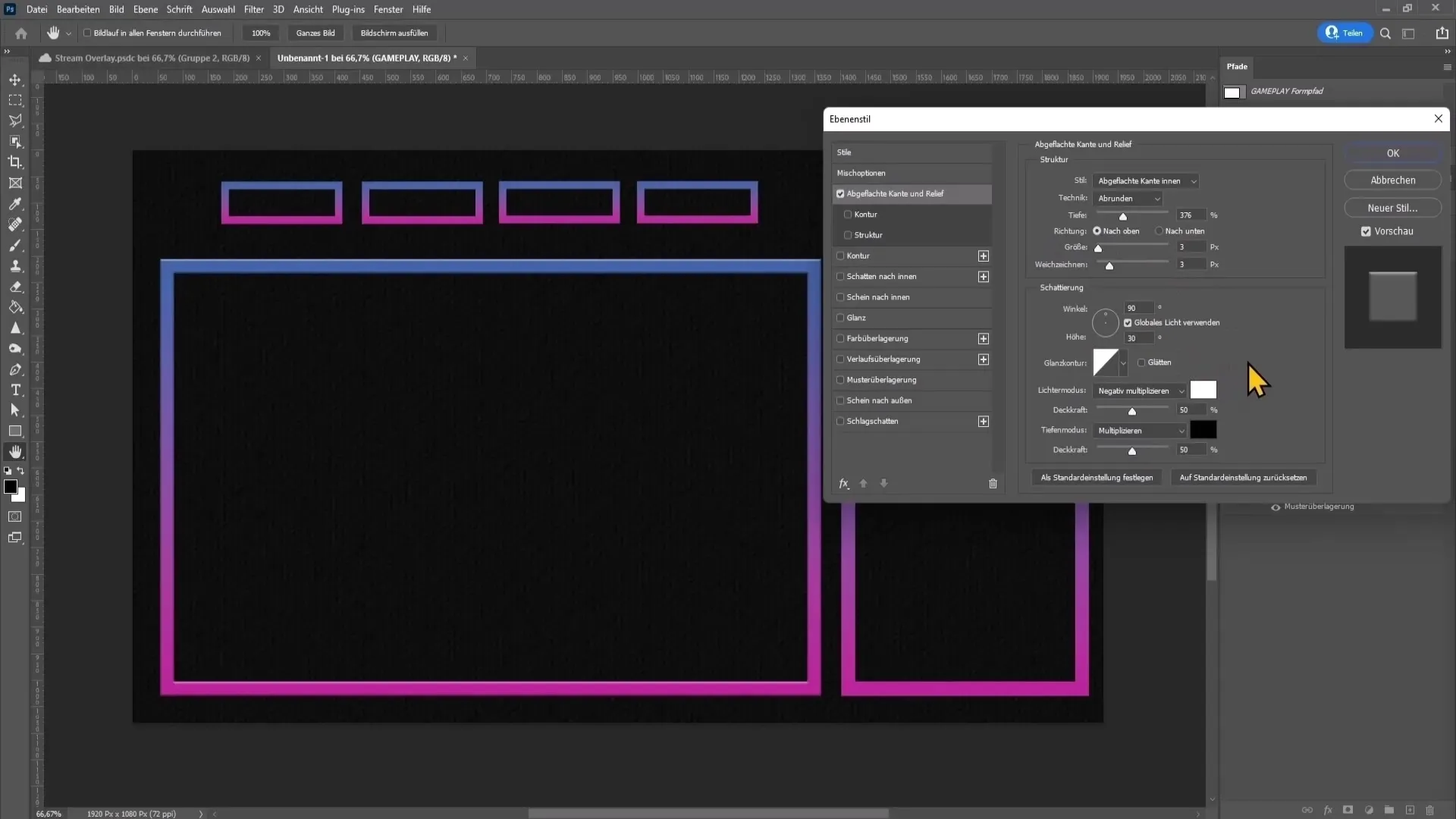
Task: Select the Crop tool
Action: (x=15, y=162)
